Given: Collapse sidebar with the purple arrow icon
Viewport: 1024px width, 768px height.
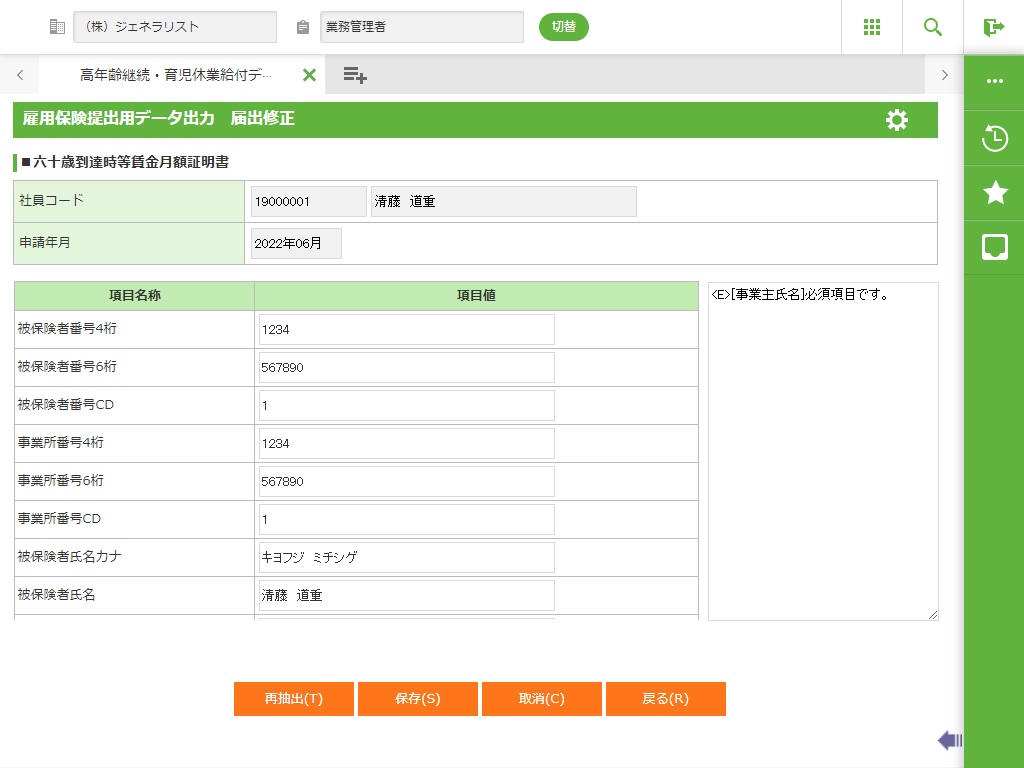Looking at the screenshot, I should (949, 740).
